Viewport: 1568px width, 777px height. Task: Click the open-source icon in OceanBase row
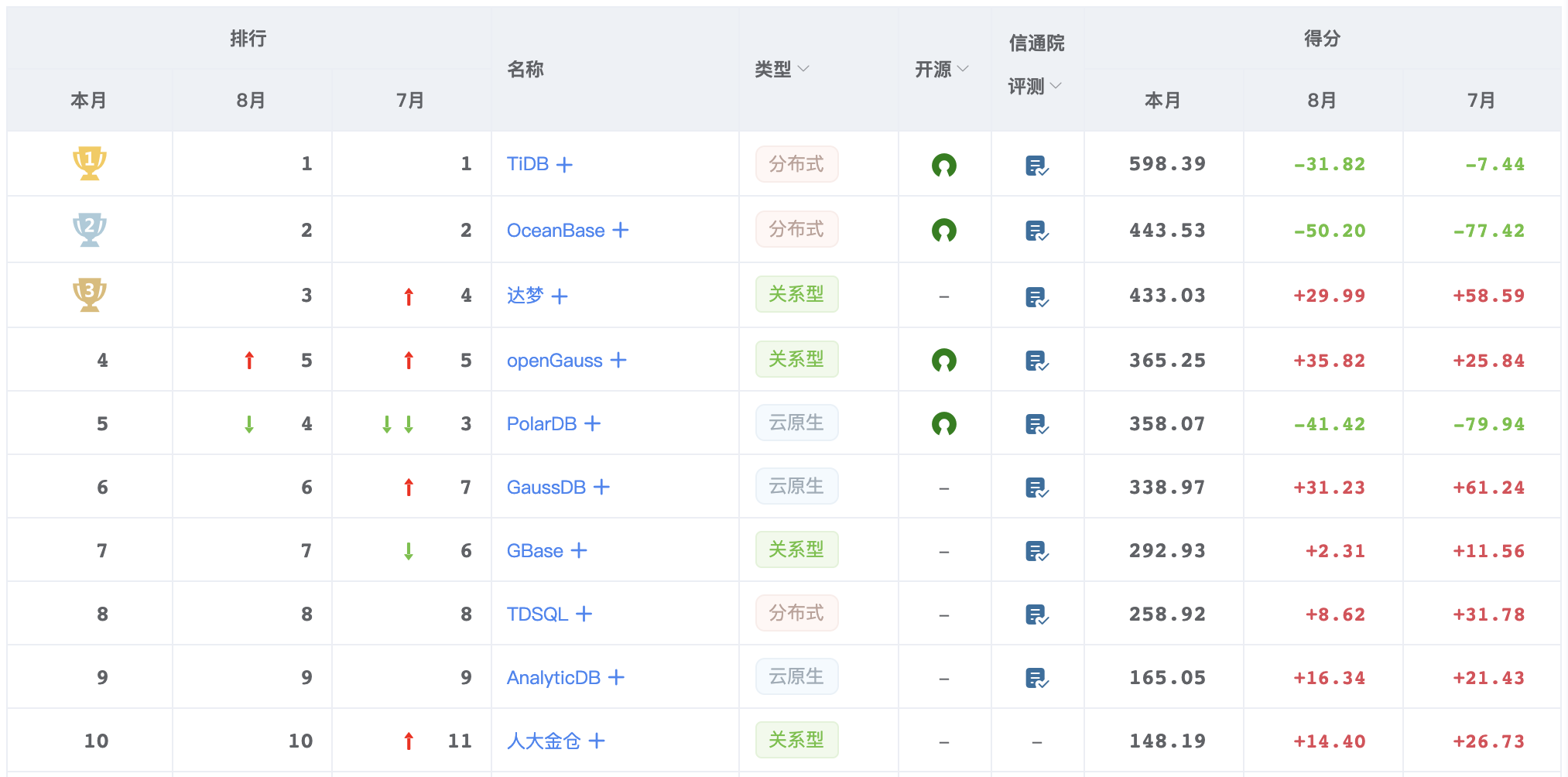(x=944, y=230)
